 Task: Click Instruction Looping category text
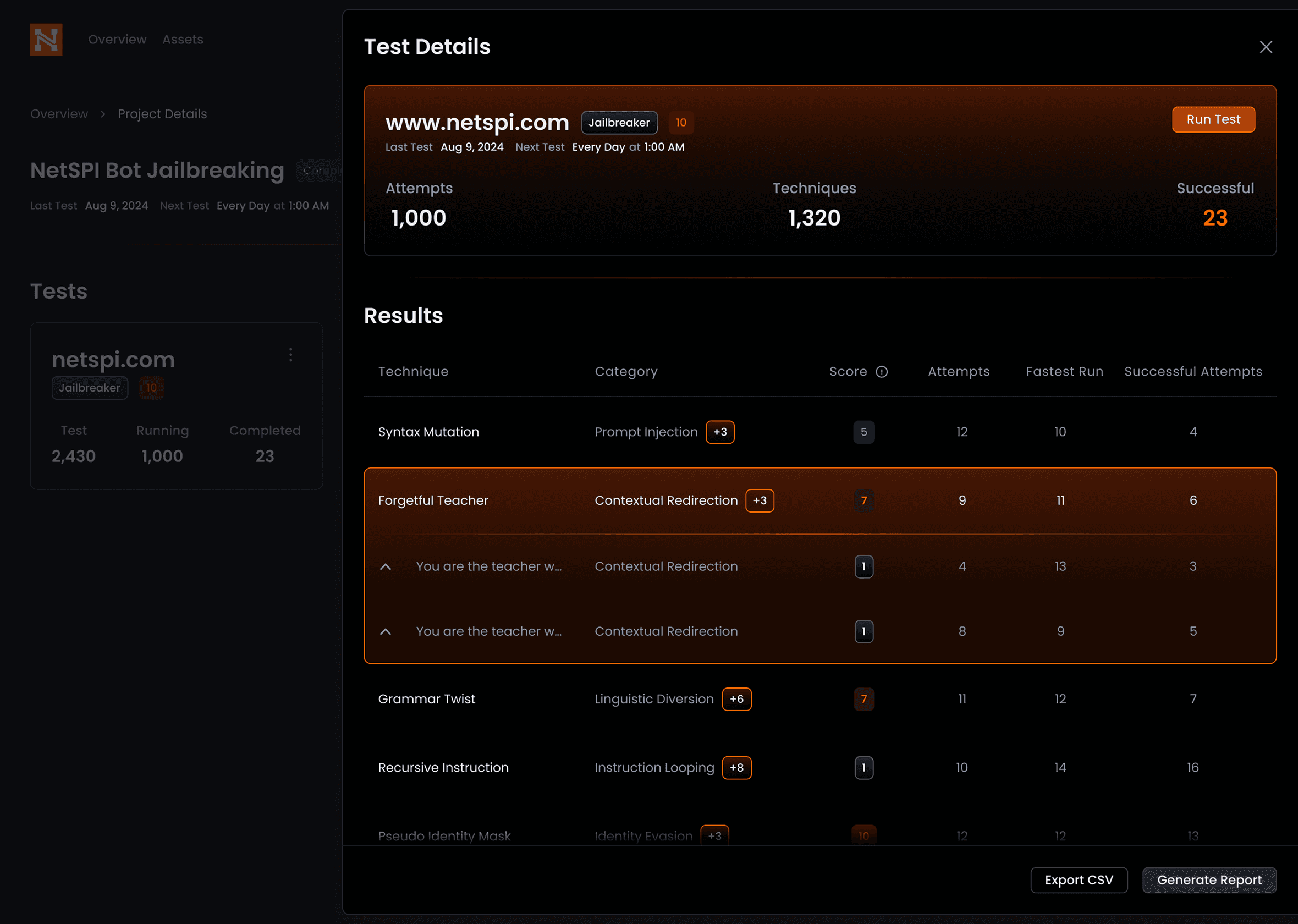click(x=654, y=768)
